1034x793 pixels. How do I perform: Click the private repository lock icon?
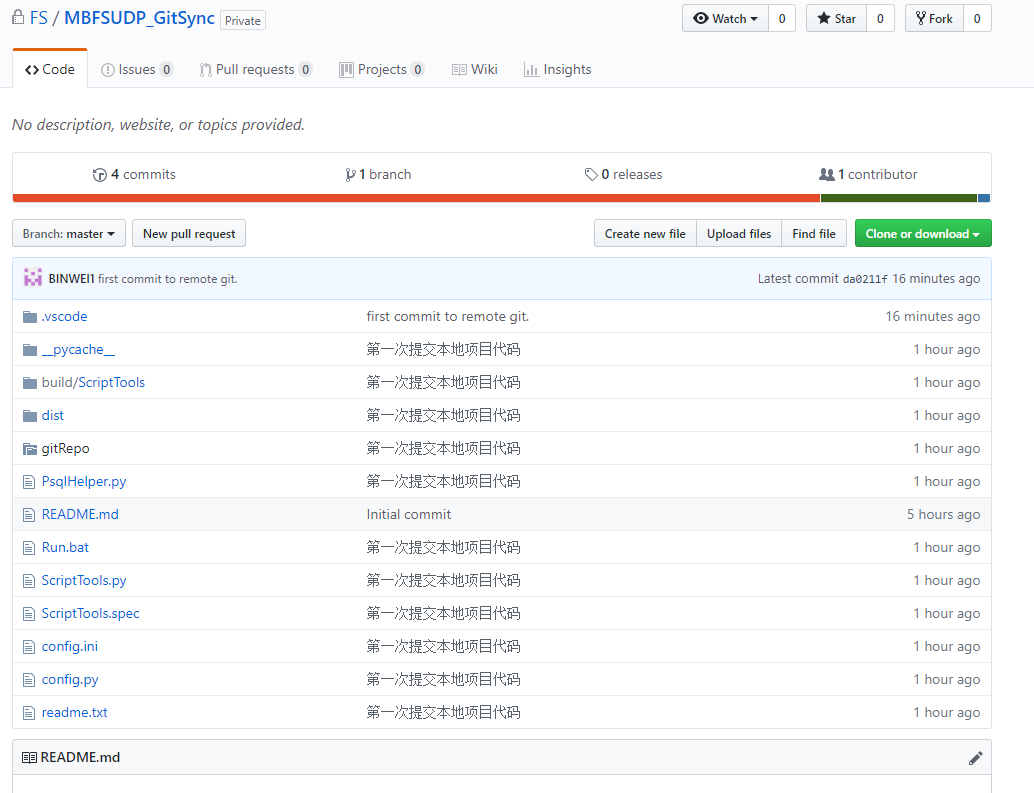pos(18,16)
